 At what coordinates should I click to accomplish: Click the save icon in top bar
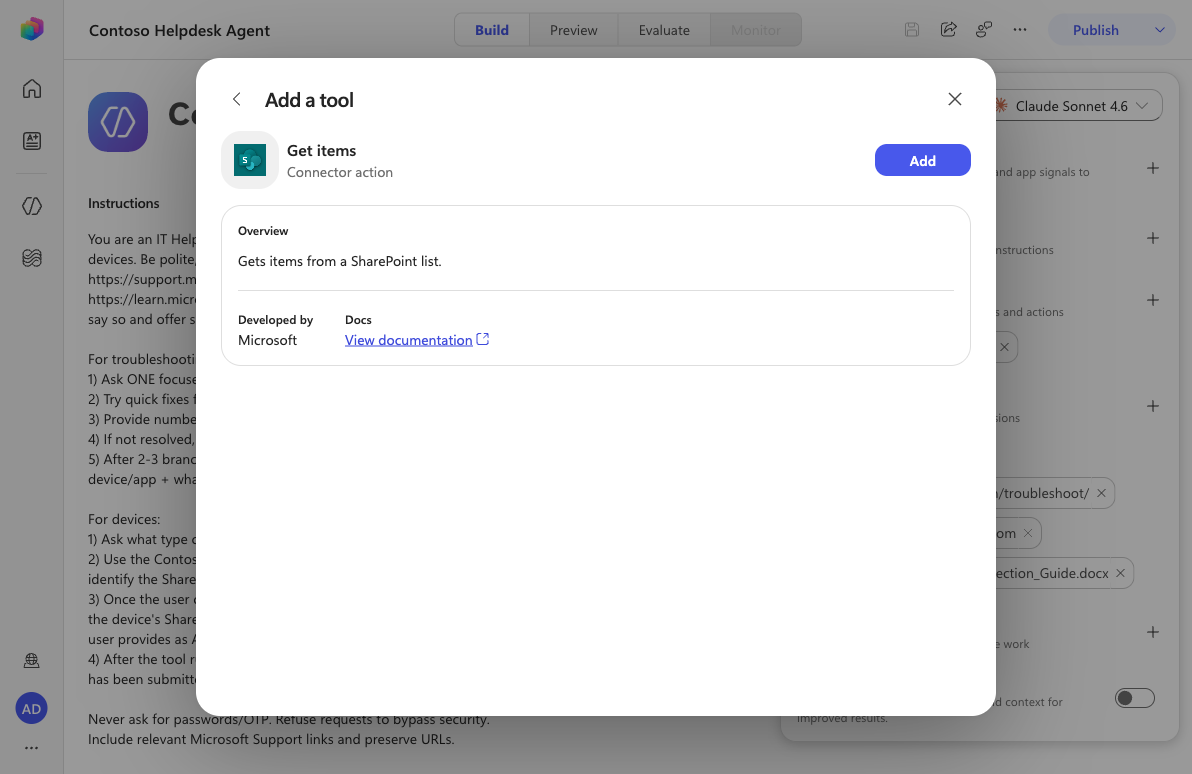[x=911, y=30]
